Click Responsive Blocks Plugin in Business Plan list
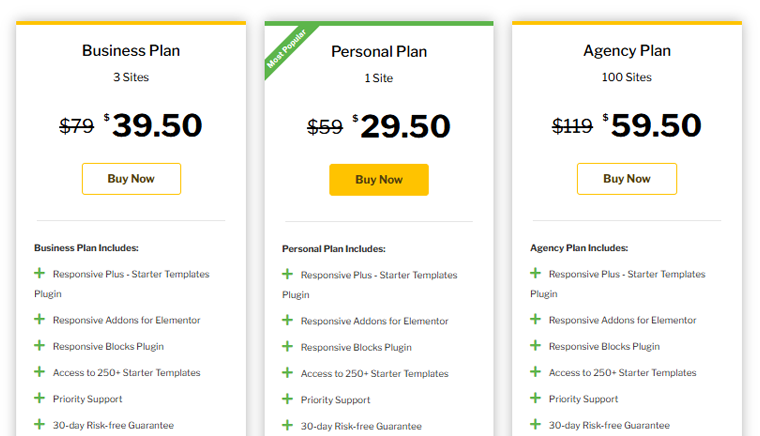 tap(108, 346)
